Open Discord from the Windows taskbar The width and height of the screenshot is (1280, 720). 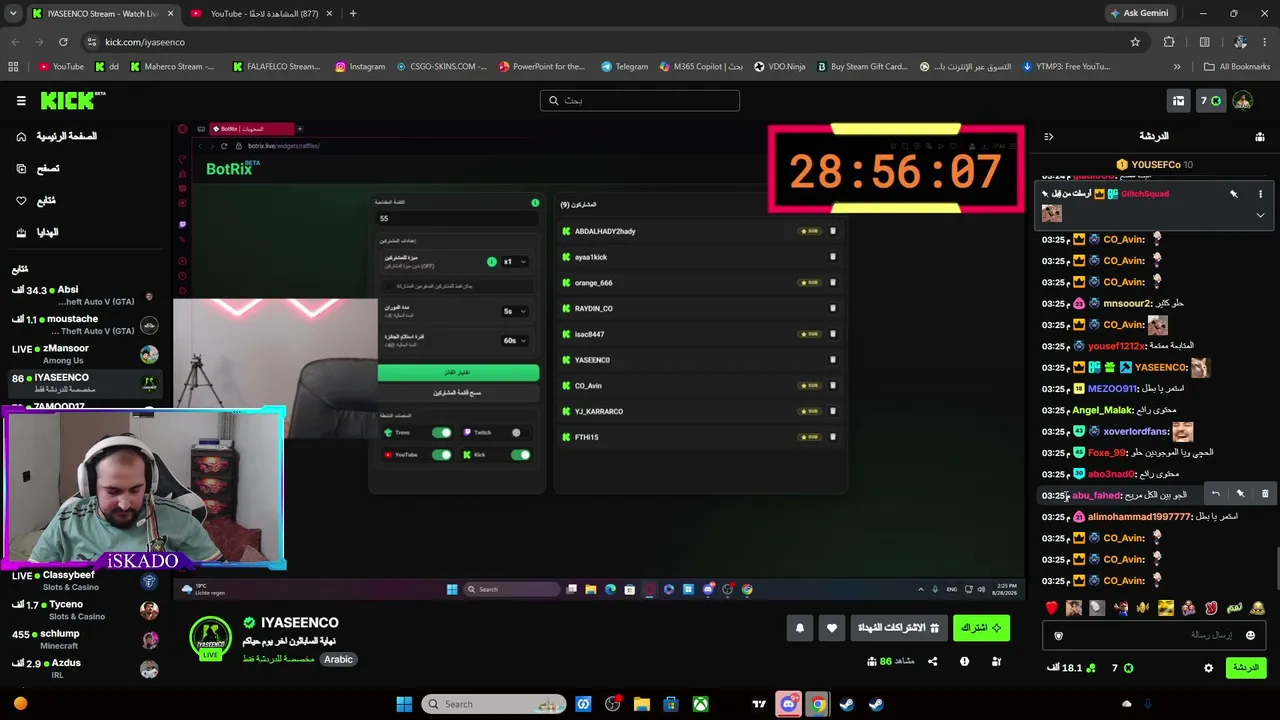788,704
